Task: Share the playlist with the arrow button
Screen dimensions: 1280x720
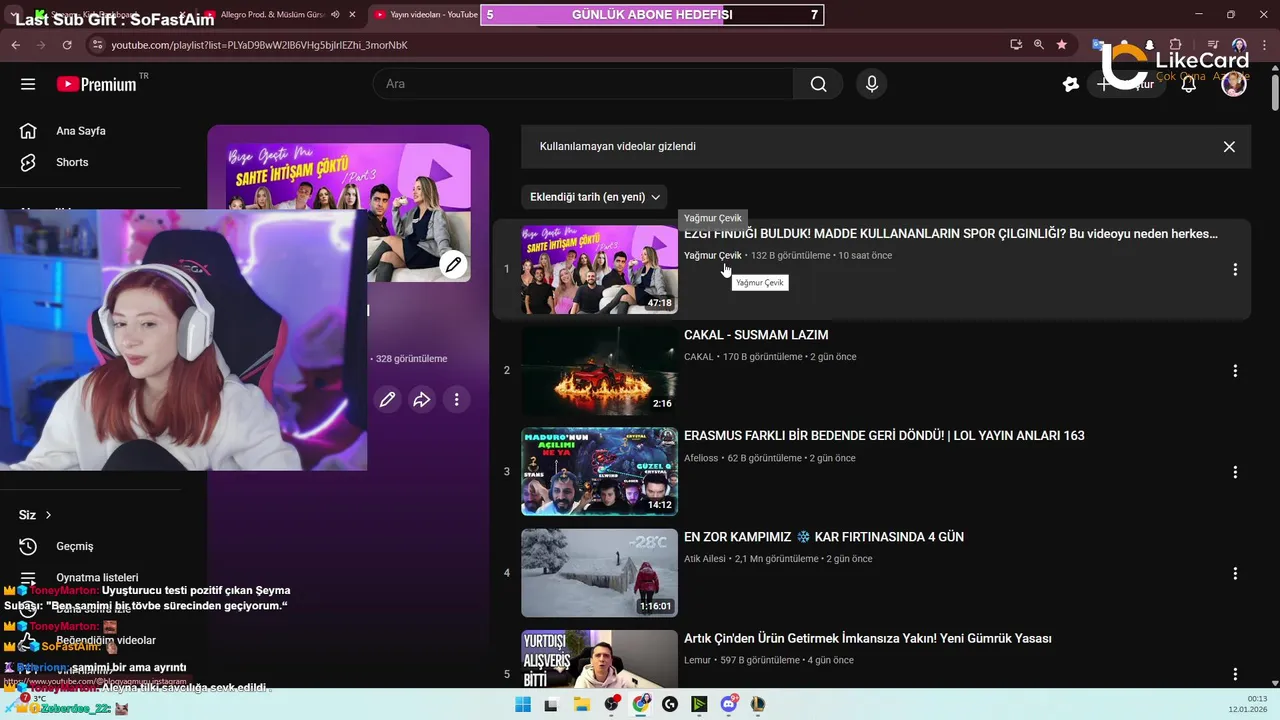Action: 422,400
